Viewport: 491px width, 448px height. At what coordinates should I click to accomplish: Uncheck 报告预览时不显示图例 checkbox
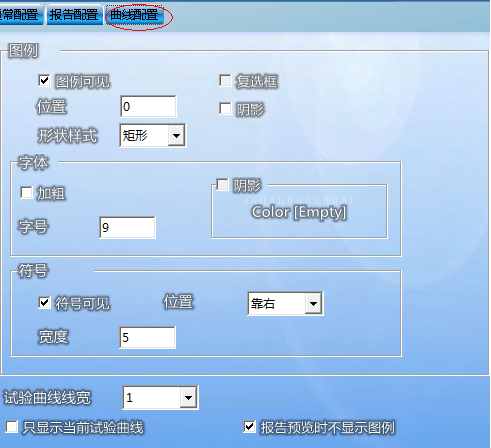pos(250,427)
